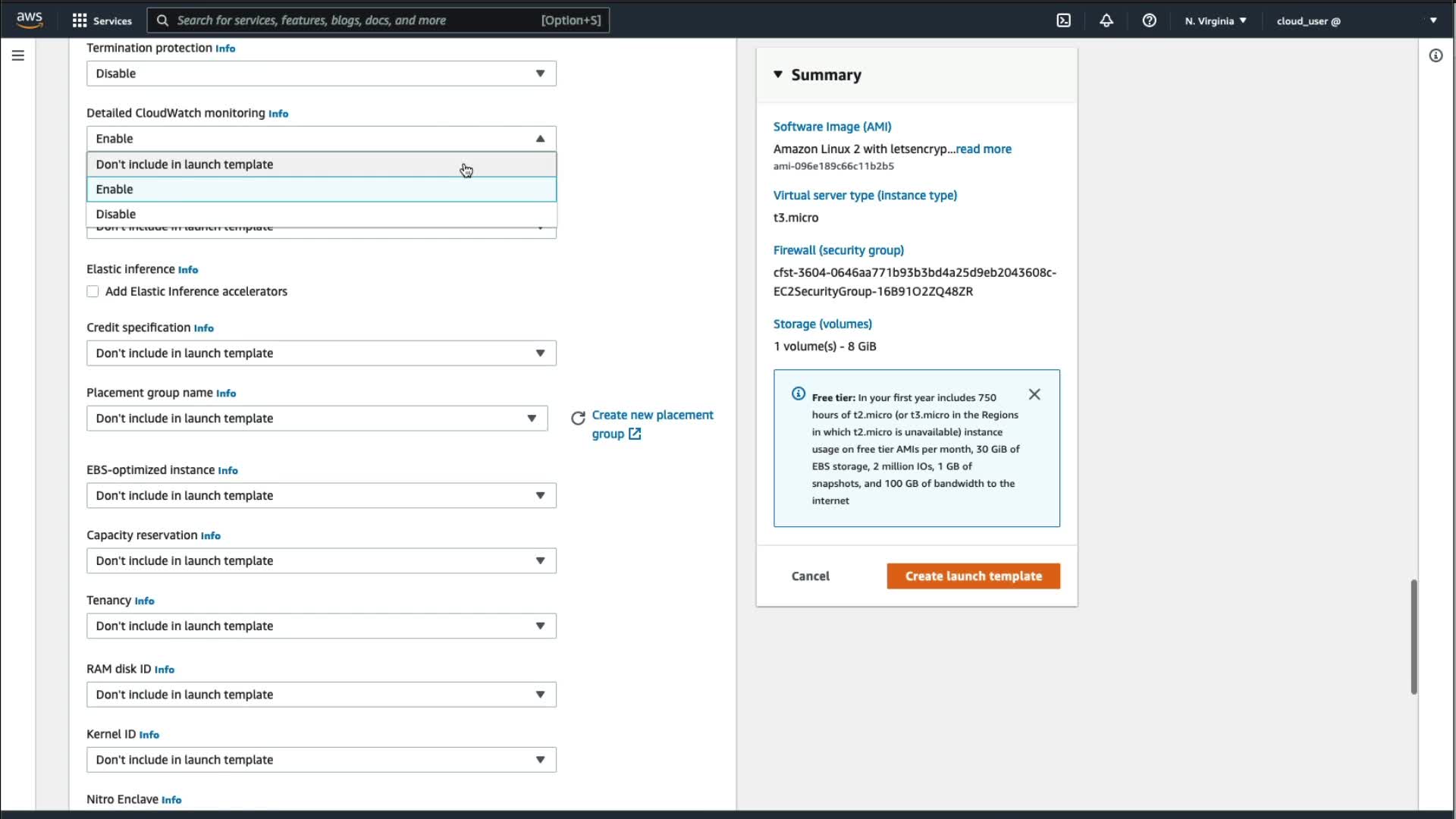
Task: Click the Create launch template button
Action: click(x=973, y=576)
